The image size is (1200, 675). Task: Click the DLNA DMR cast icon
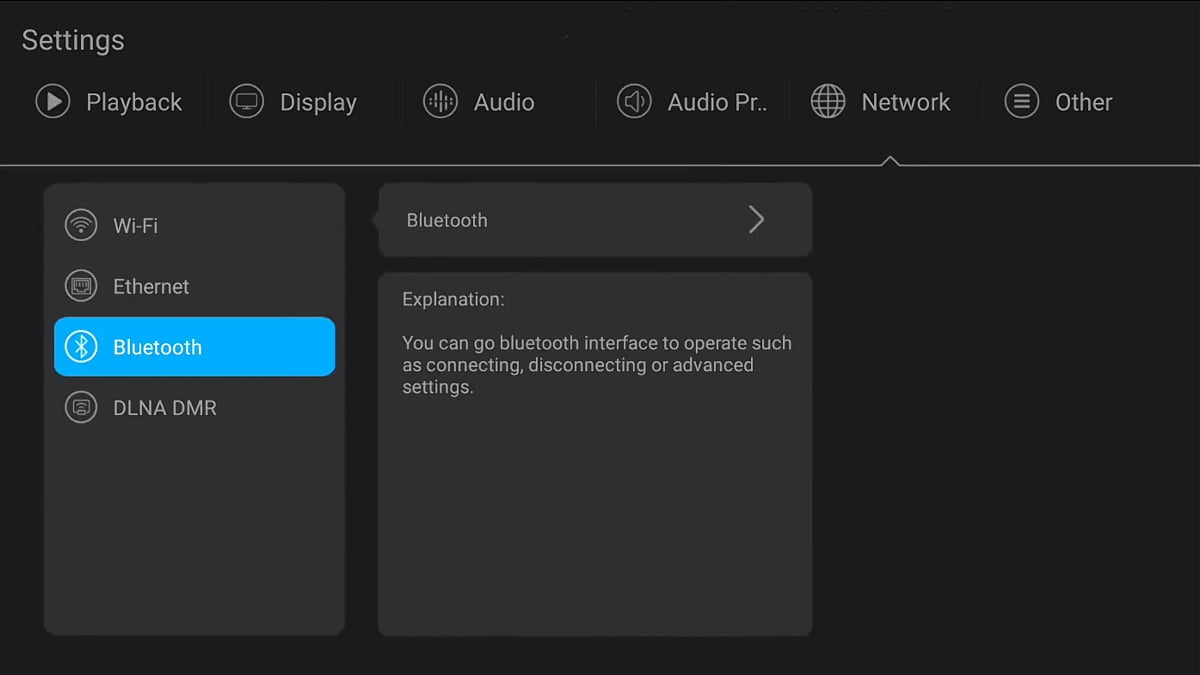click(81, 408)
